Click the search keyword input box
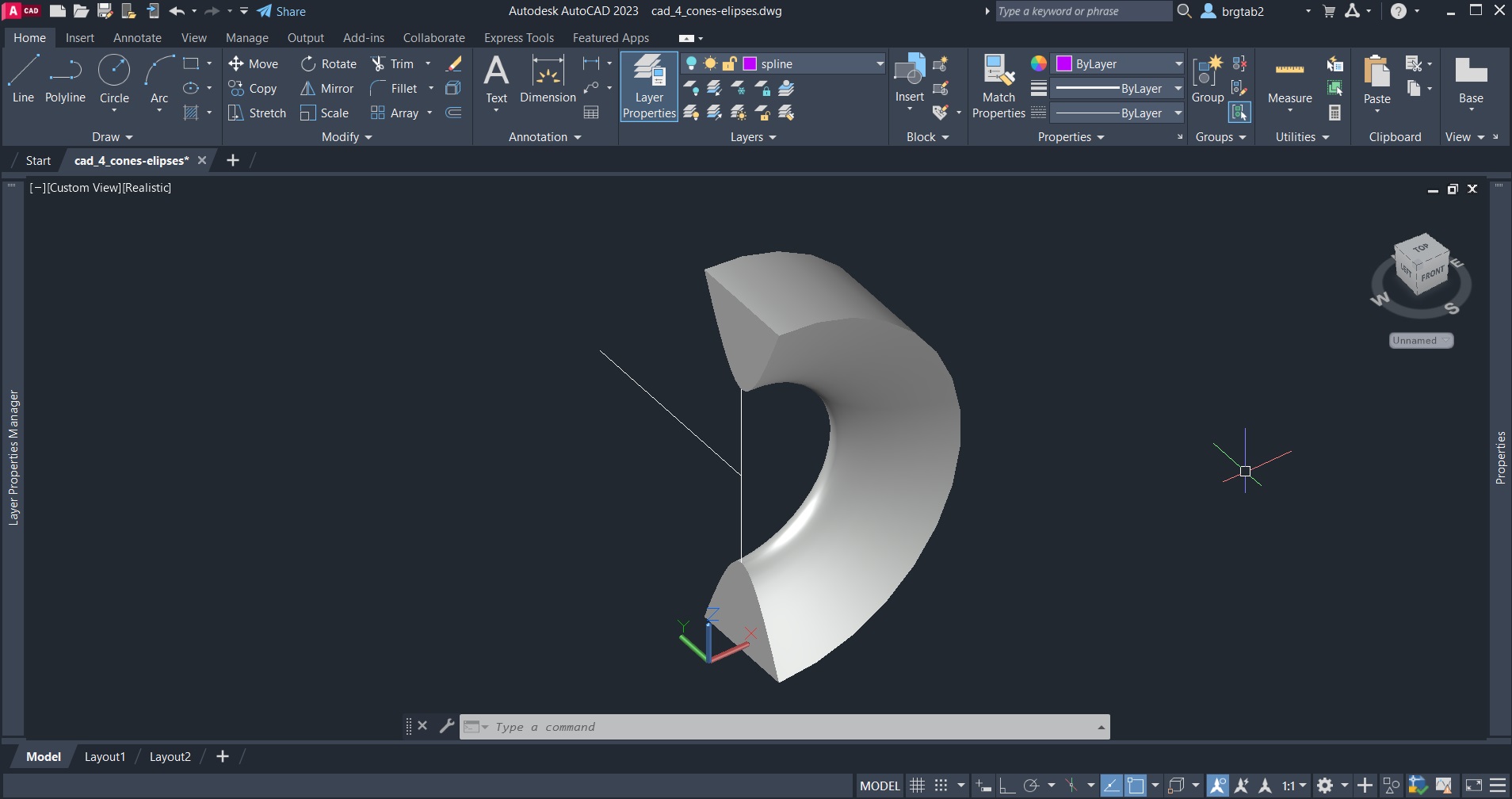This screenshot has width=1512, height=799. (x=1083, y=11)
